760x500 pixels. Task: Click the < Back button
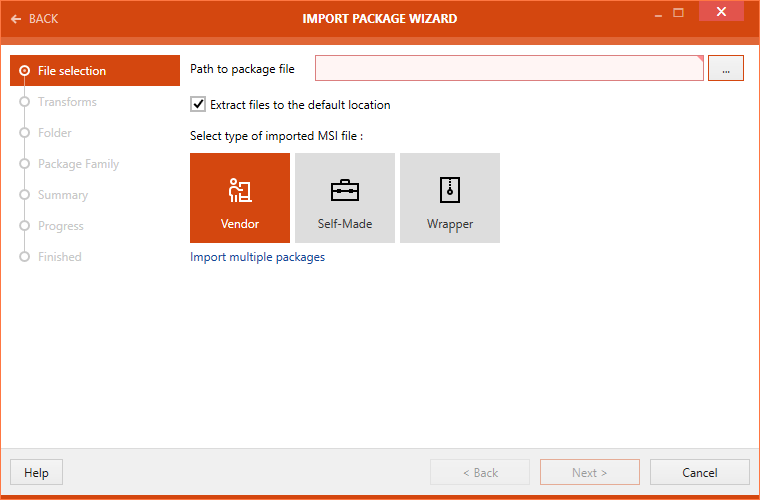[480, 472]
